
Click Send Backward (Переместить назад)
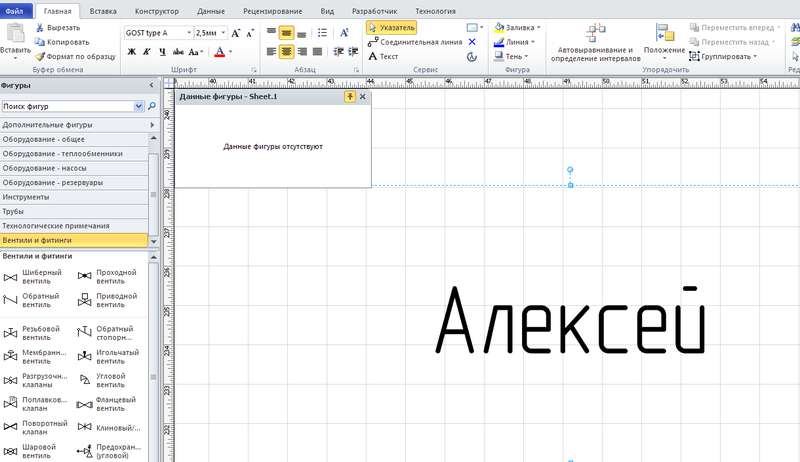[733, 42]
